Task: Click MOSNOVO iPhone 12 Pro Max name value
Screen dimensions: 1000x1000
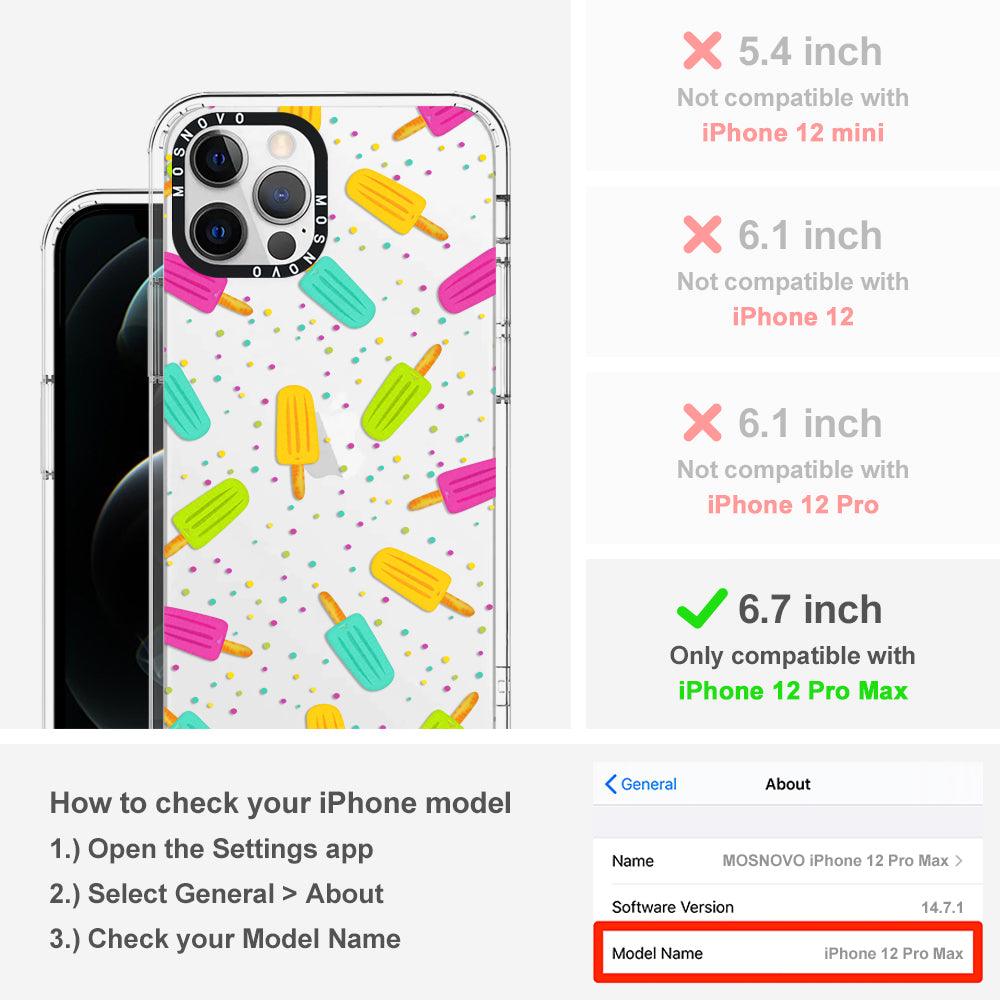Action: coord(835,860)
